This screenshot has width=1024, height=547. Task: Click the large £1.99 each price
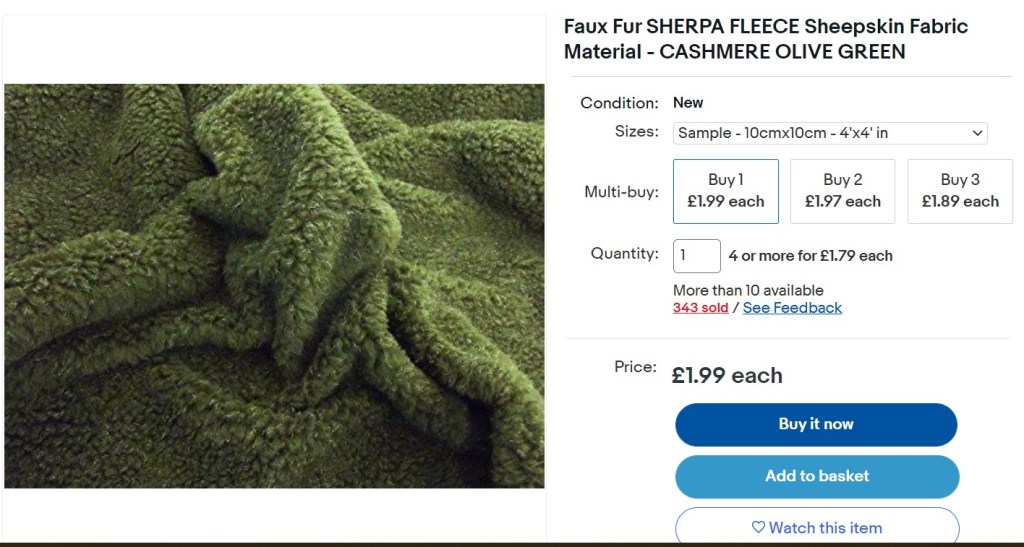(727, 376)
